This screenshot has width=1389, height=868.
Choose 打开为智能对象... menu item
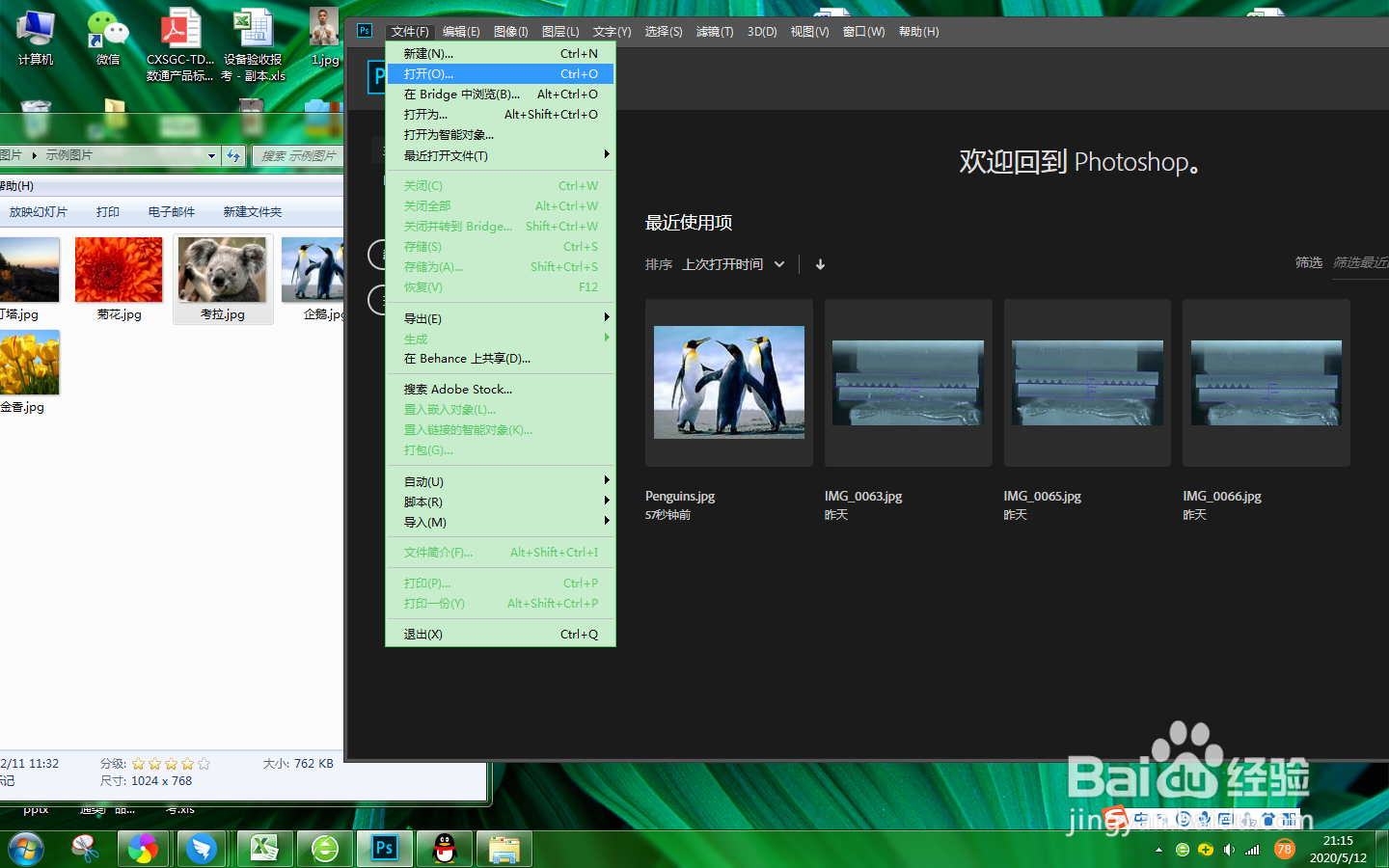500,134
